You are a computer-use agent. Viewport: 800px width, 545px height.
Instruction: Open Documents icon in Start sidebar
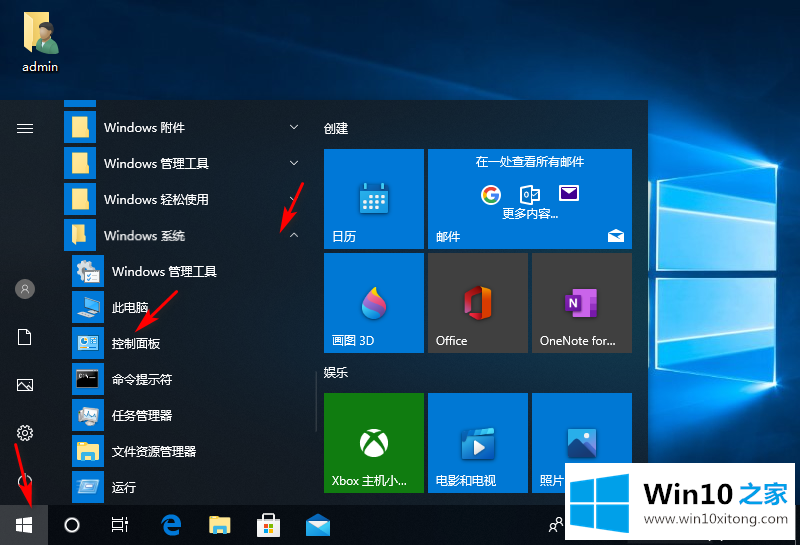(25, 337)
